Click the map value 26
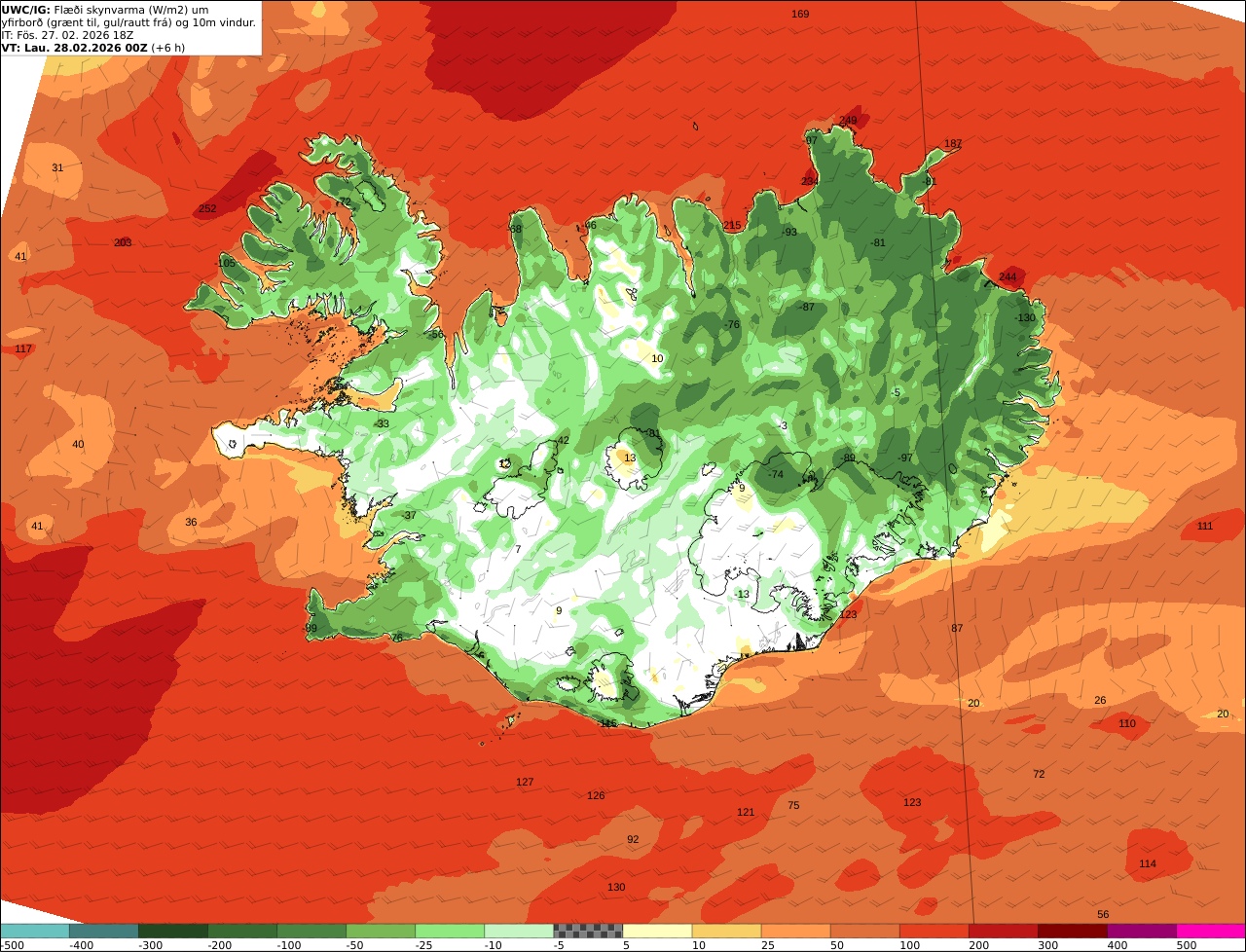The height and width of the screenshot is (952, 1246). (x=1100, y=700)
